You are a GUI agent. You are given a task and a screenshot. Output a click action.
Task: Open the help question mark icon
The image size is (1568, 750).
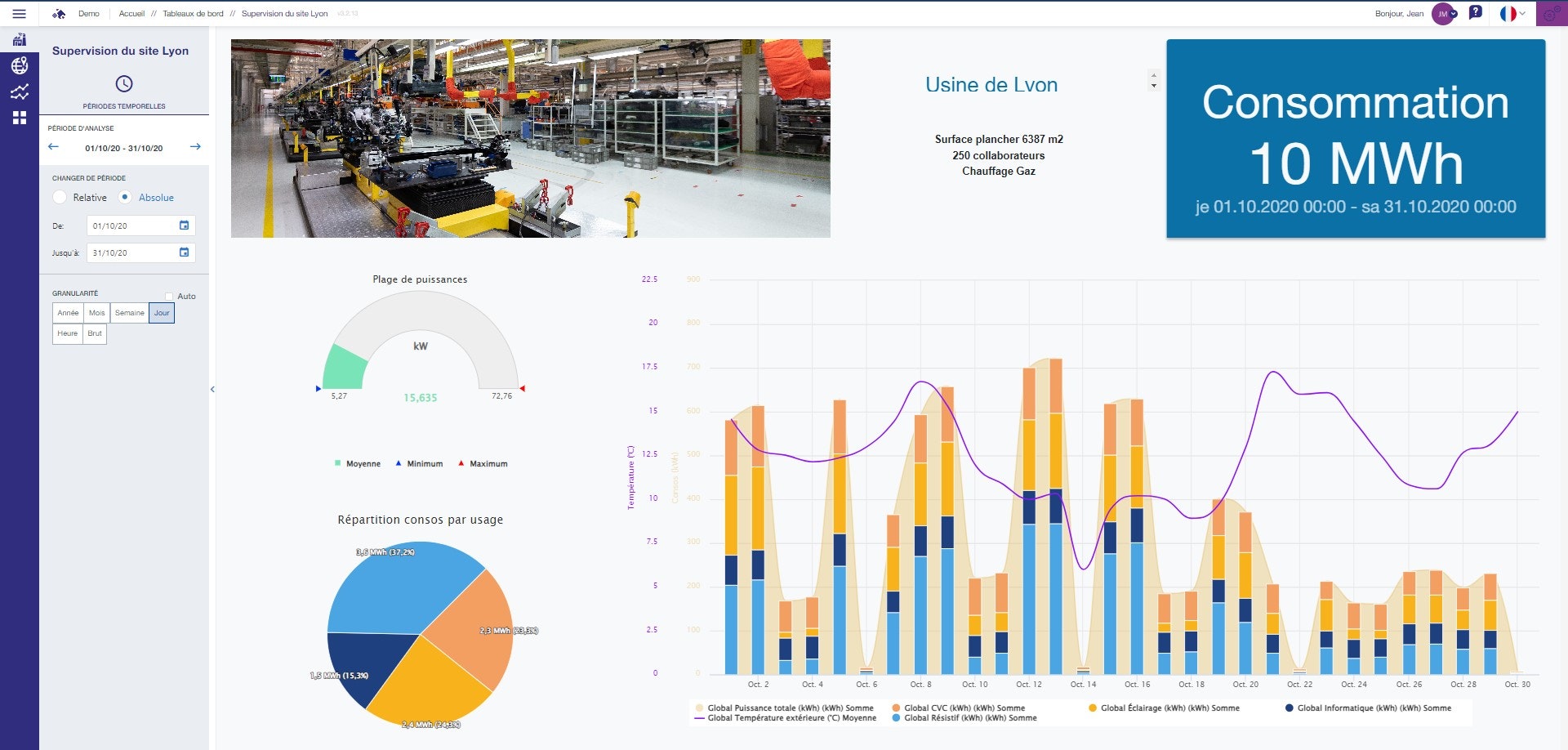(x=1475, y=13)
